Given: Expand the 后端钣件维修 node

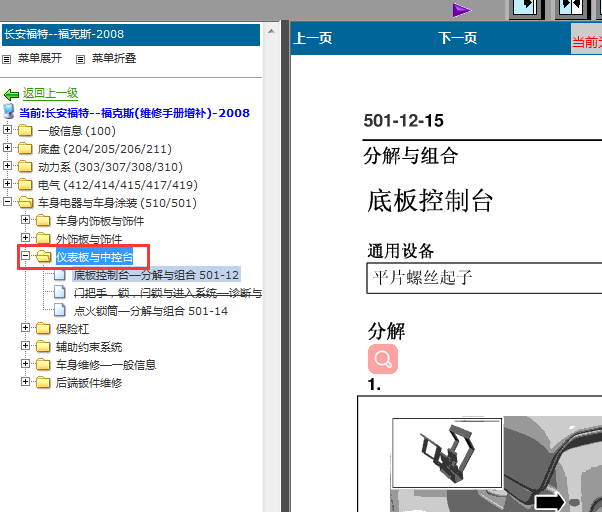Looking at the screenshot, I should tap(25, 382).
